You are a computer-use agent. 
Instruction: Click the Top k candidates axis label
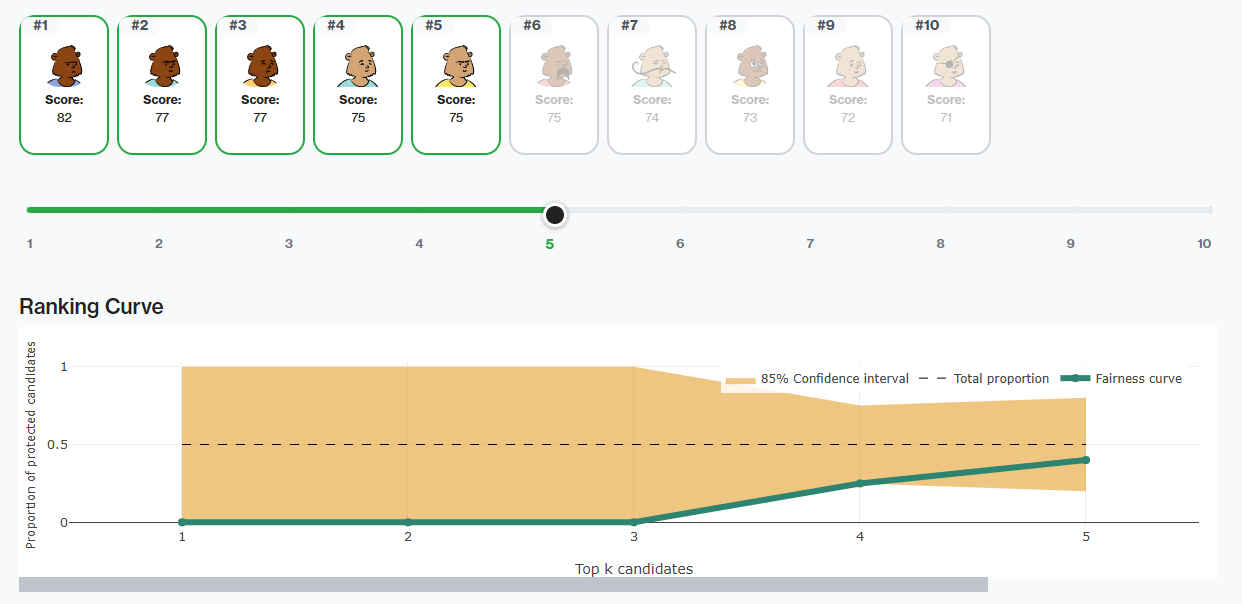pyautogui.click(x=634, y=569)
